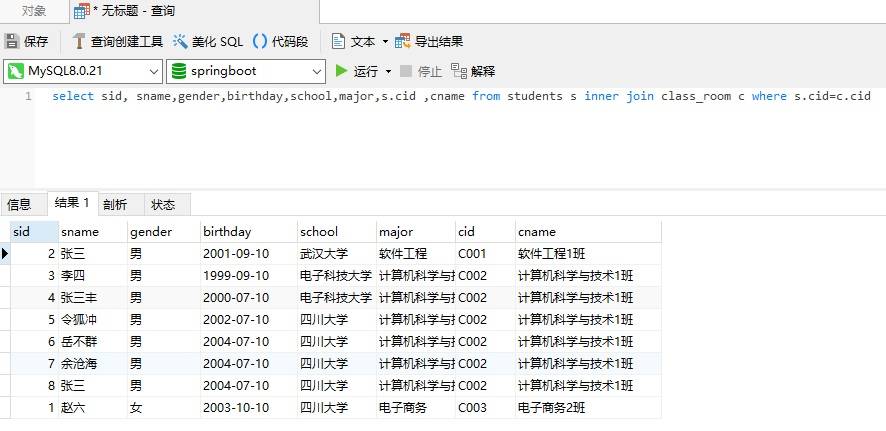Image resolution: width=886 pixels, height=431 pixels.
Task: Select the cell containing 令狐冲
Action: 78,320
